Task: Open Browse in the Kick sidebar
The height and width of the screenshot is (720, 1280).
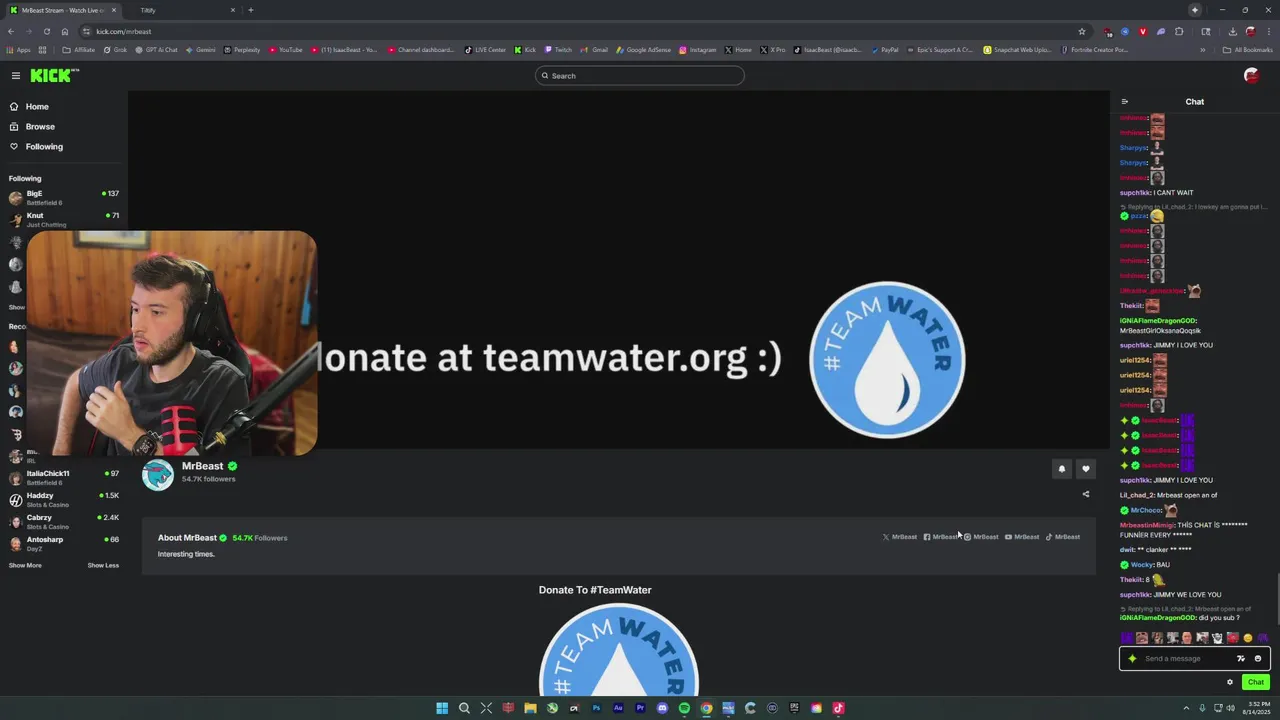Action: [40, 126]
